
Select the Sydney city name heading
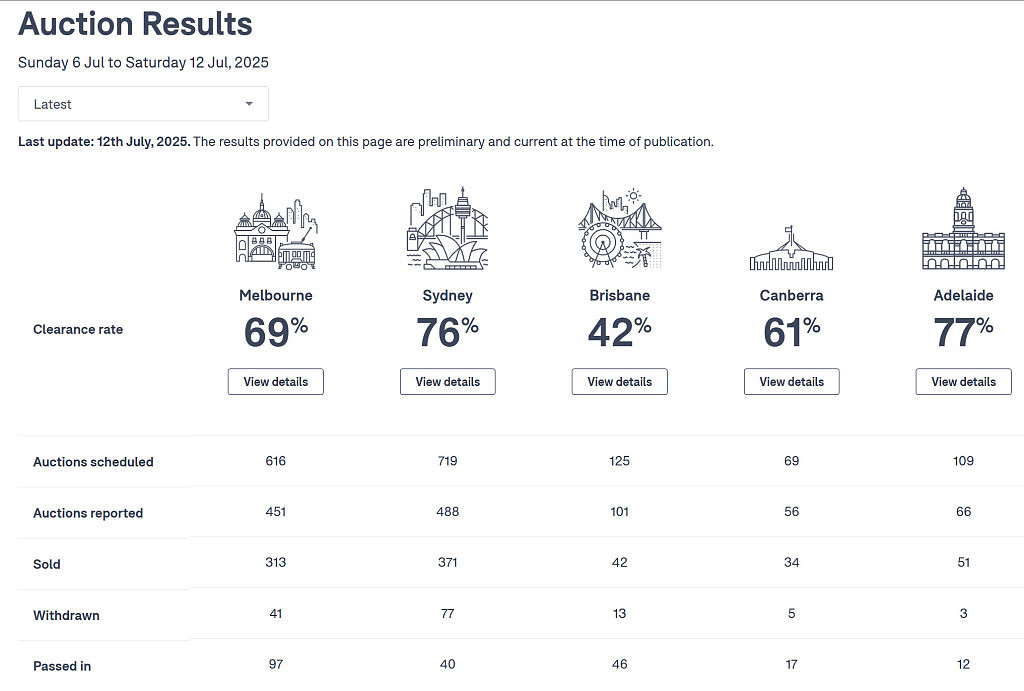(x=447, y=295)
